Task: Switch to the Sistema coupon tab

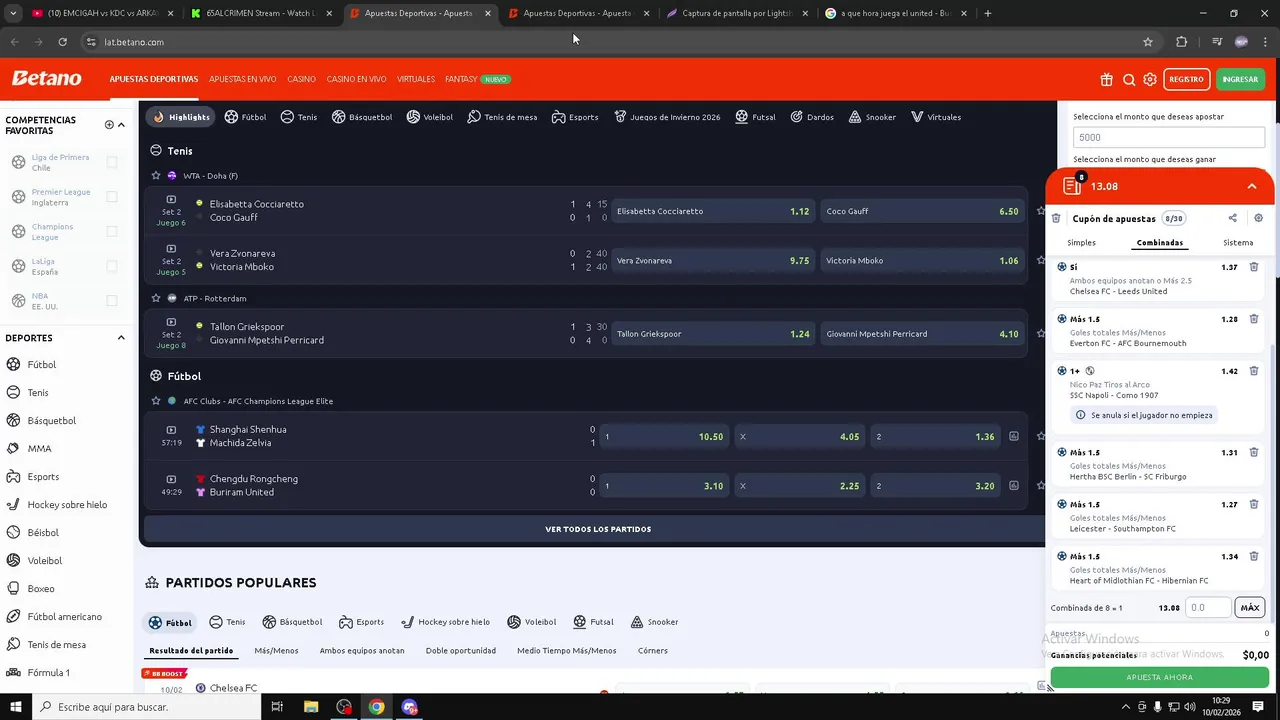Action: point(1238,243)
